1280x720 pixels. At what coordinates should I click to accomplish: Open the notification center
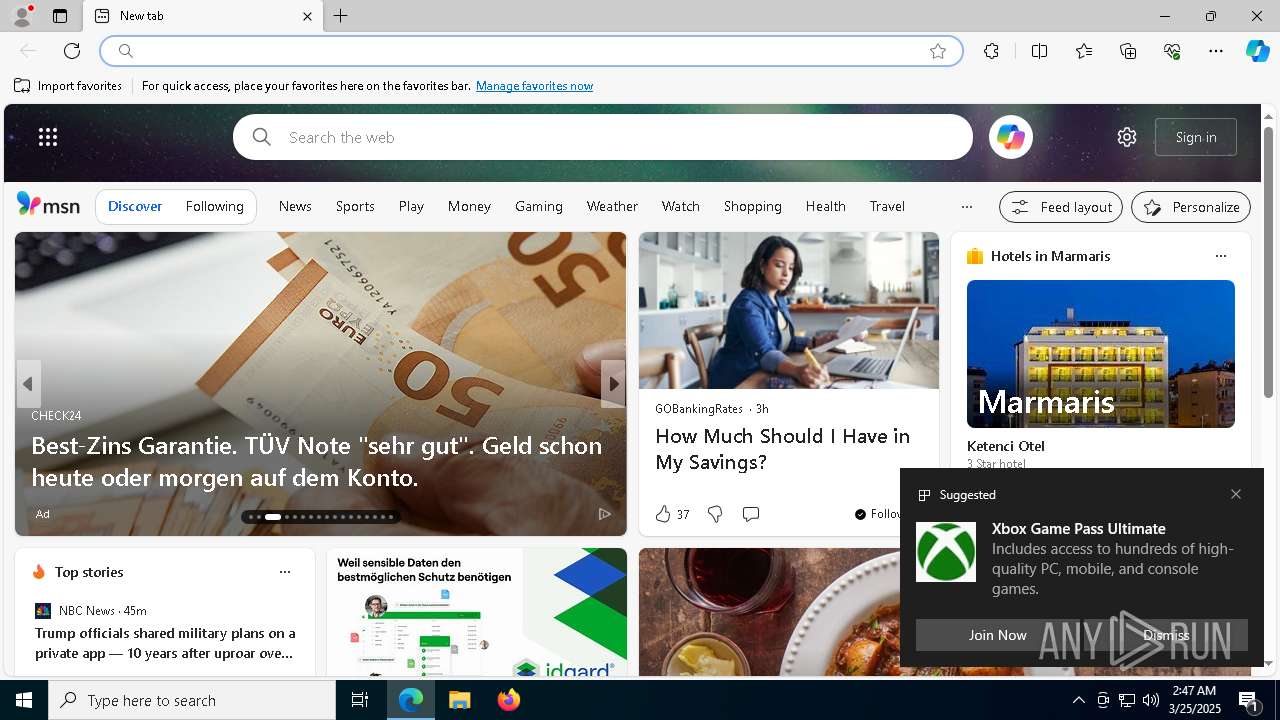coord(1248,701)
